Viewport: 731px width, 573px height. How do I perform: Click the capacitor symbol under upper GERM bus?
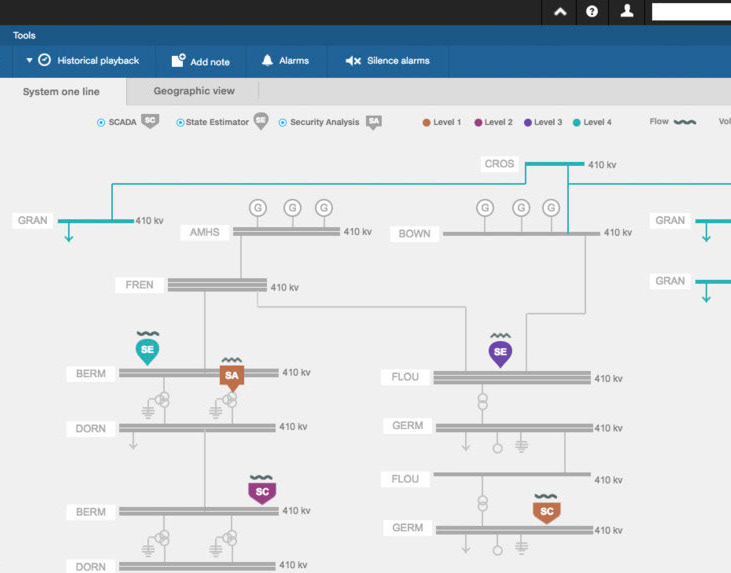(521, 446)
